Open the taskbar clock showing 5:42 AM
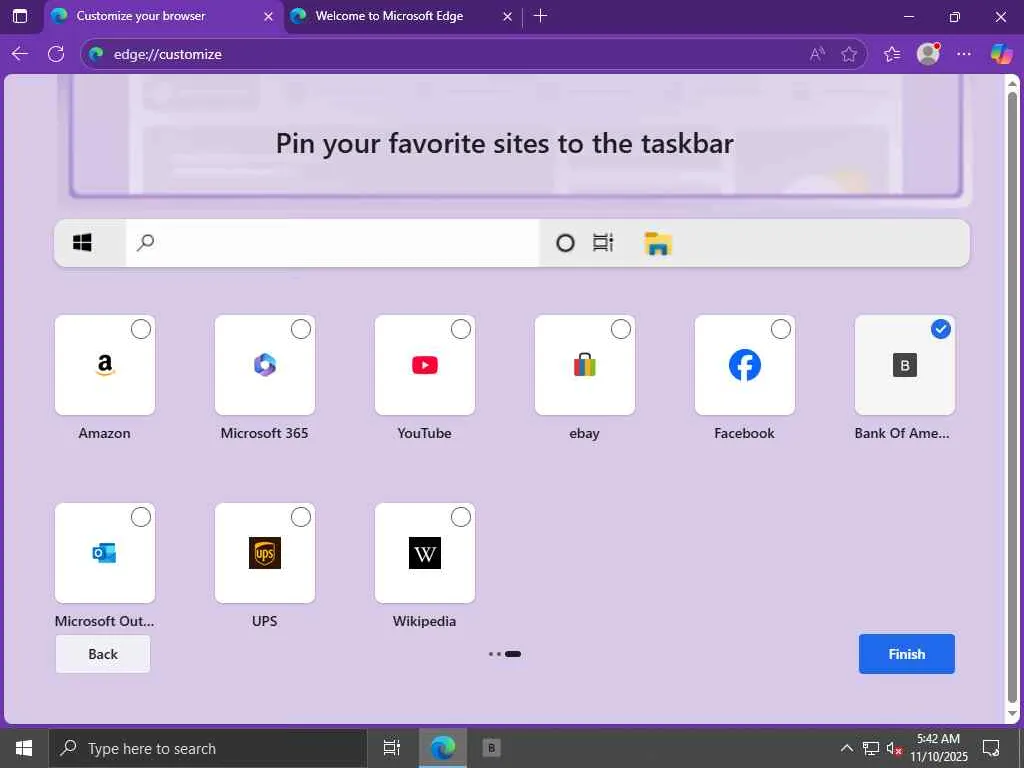This screenshot has height=768, width=1024. 938,748
